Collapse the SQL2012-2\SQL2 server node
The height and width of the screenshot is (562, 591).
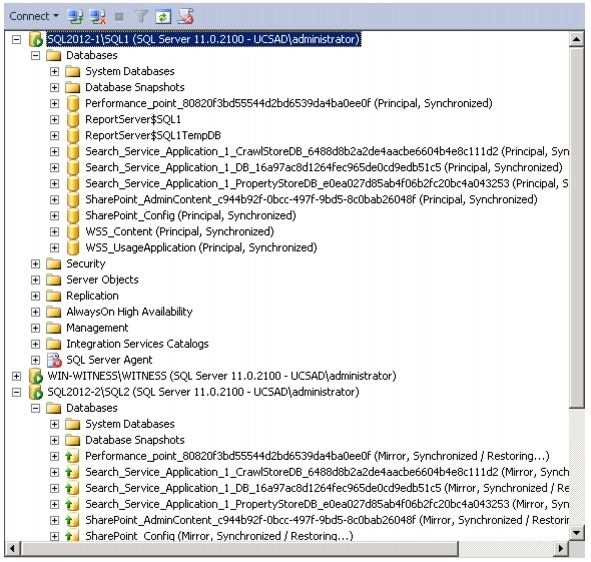coord(16,392)
